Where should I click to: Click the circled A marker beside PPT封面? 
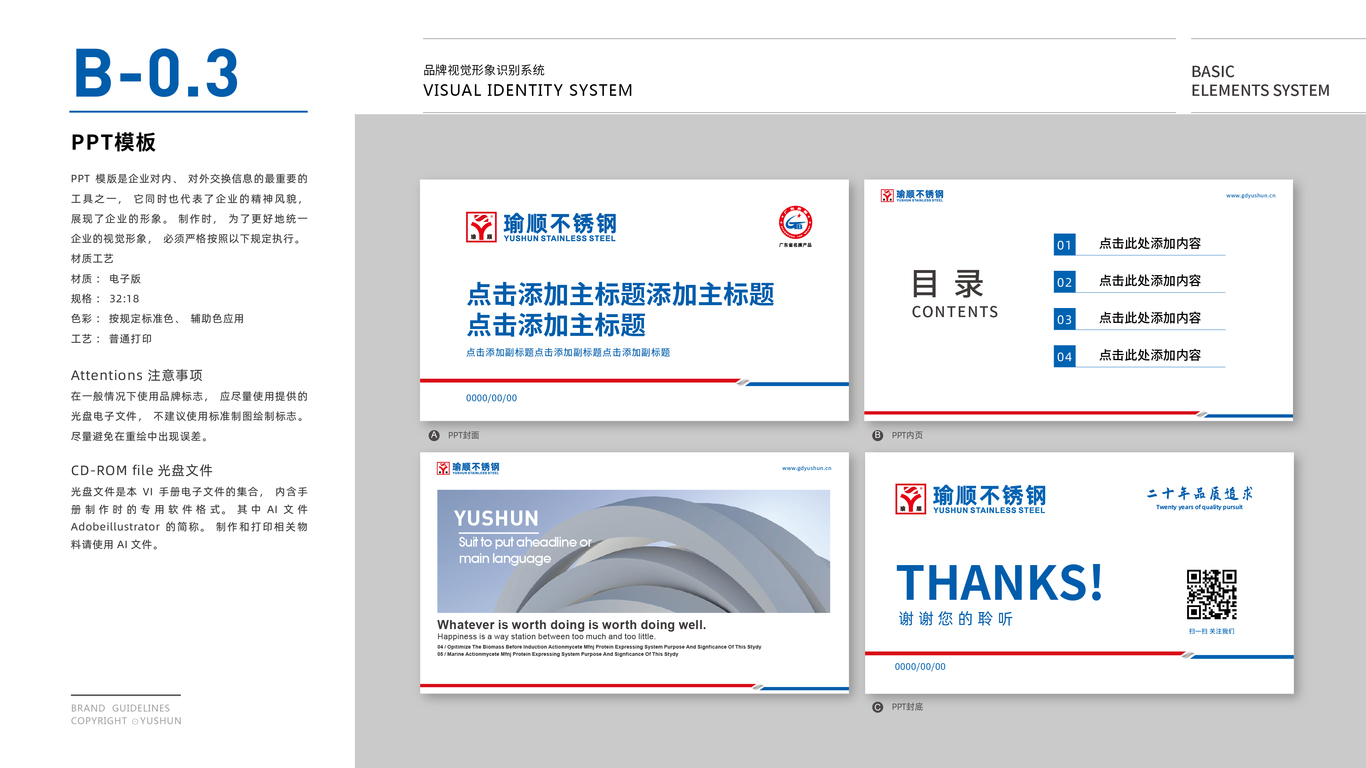(x=434, y=435)
